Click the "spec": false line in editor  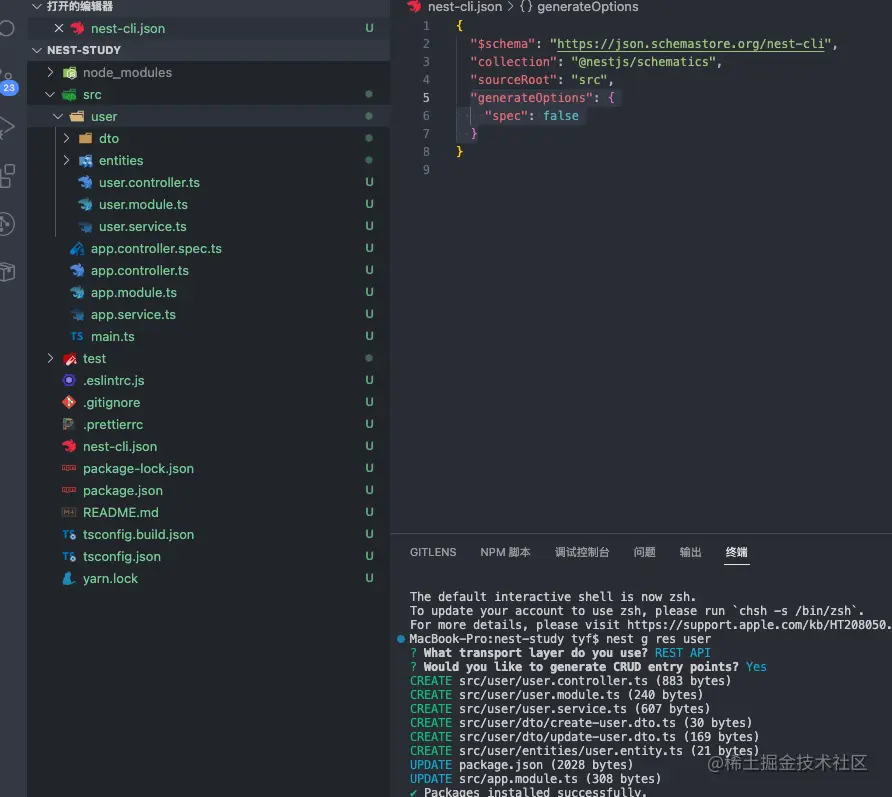531,115
